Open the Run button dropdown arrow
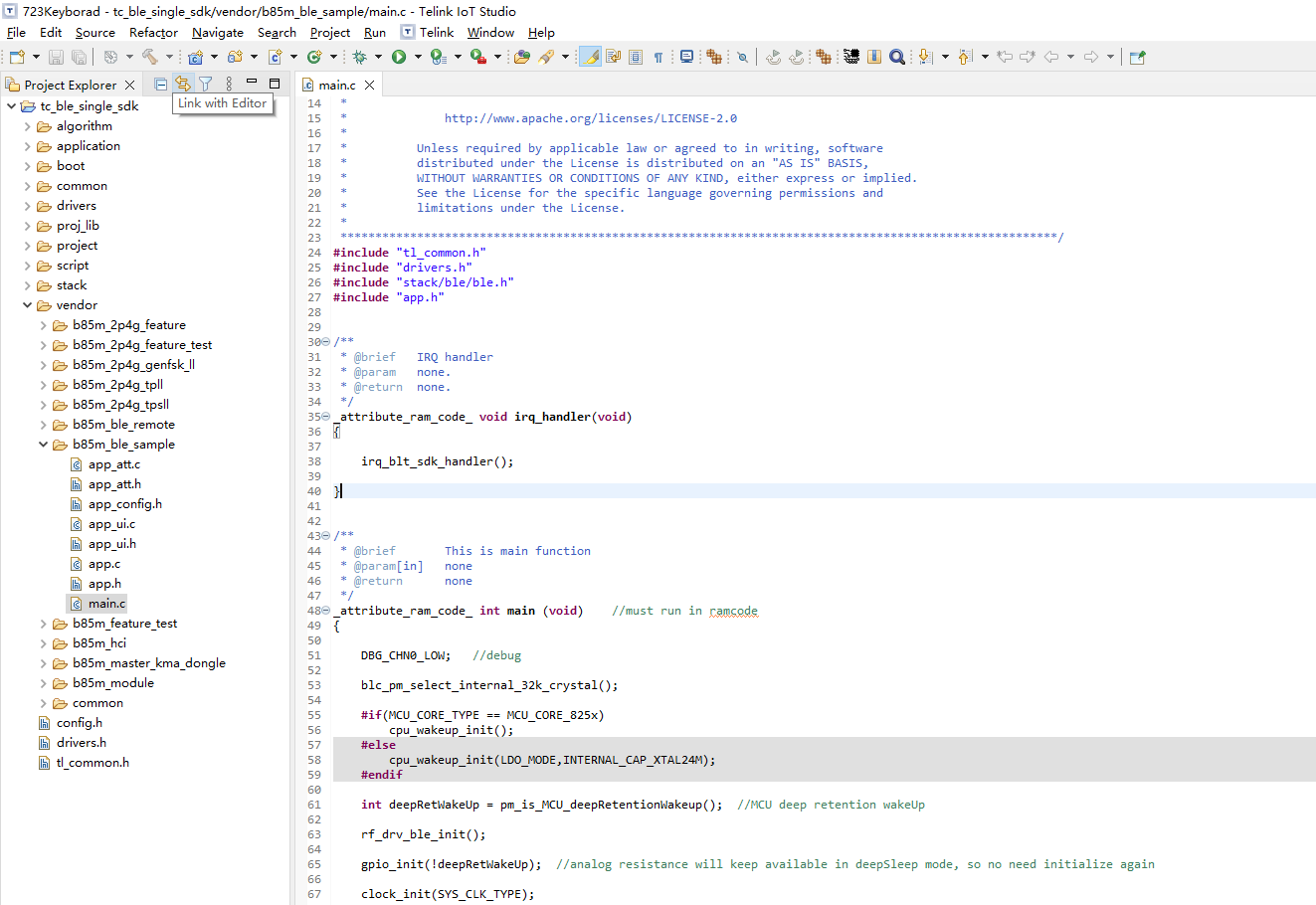The width and height of the screenshot is (1316, 905). click(x=418, y=57)
